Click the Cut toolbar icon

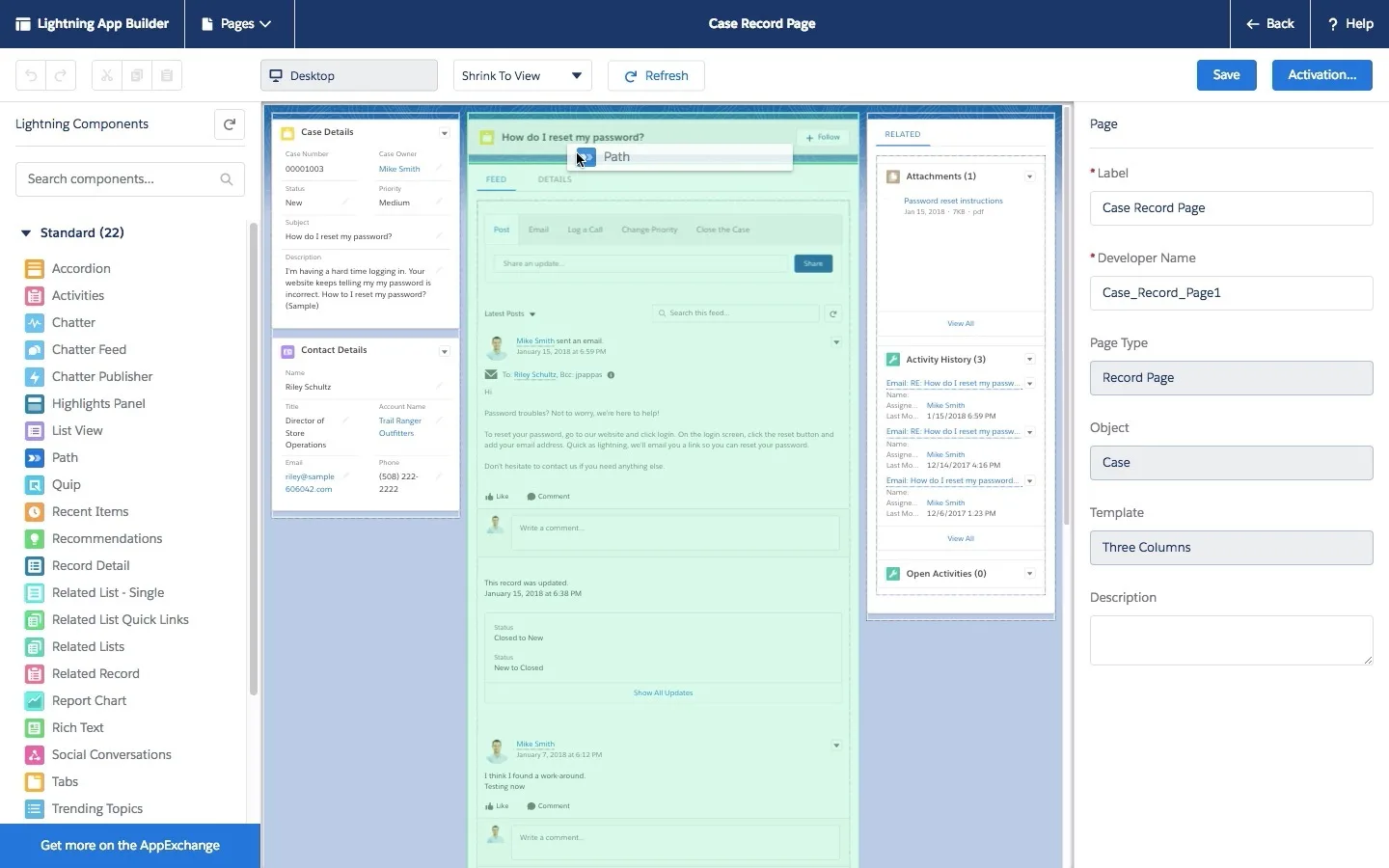[x=106, y=75]
